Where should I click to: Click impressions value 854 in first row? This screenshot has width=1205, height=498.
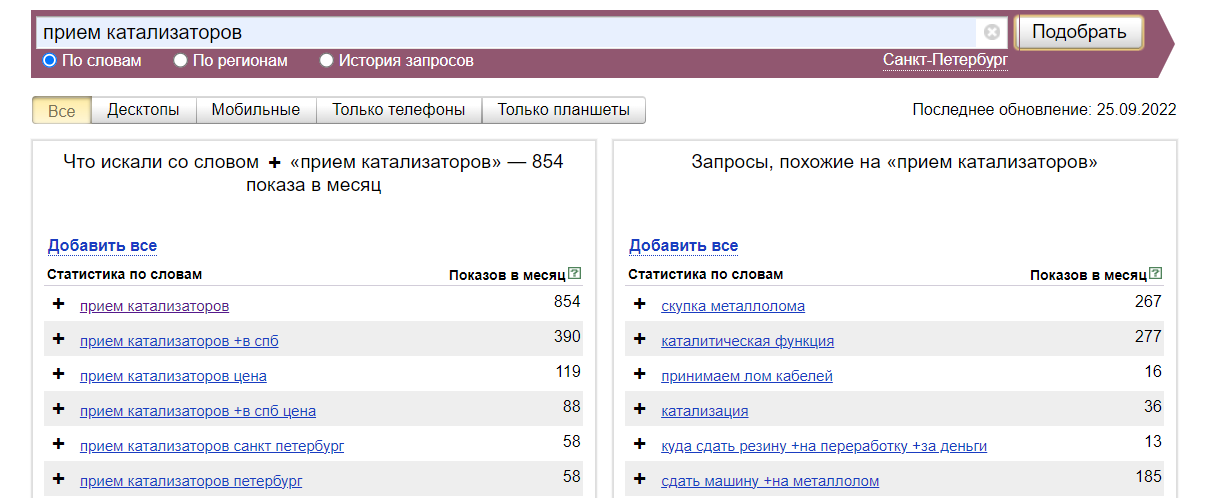click(567, 302)
